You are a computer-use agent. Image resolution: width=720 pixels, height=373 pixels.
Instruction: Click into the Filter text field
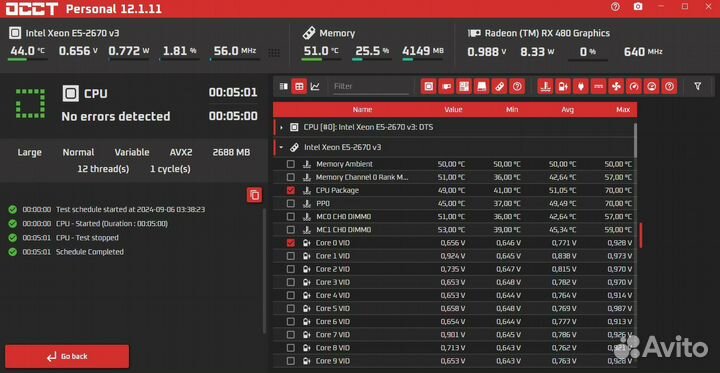pyautogui.click(x=371, y=86)
